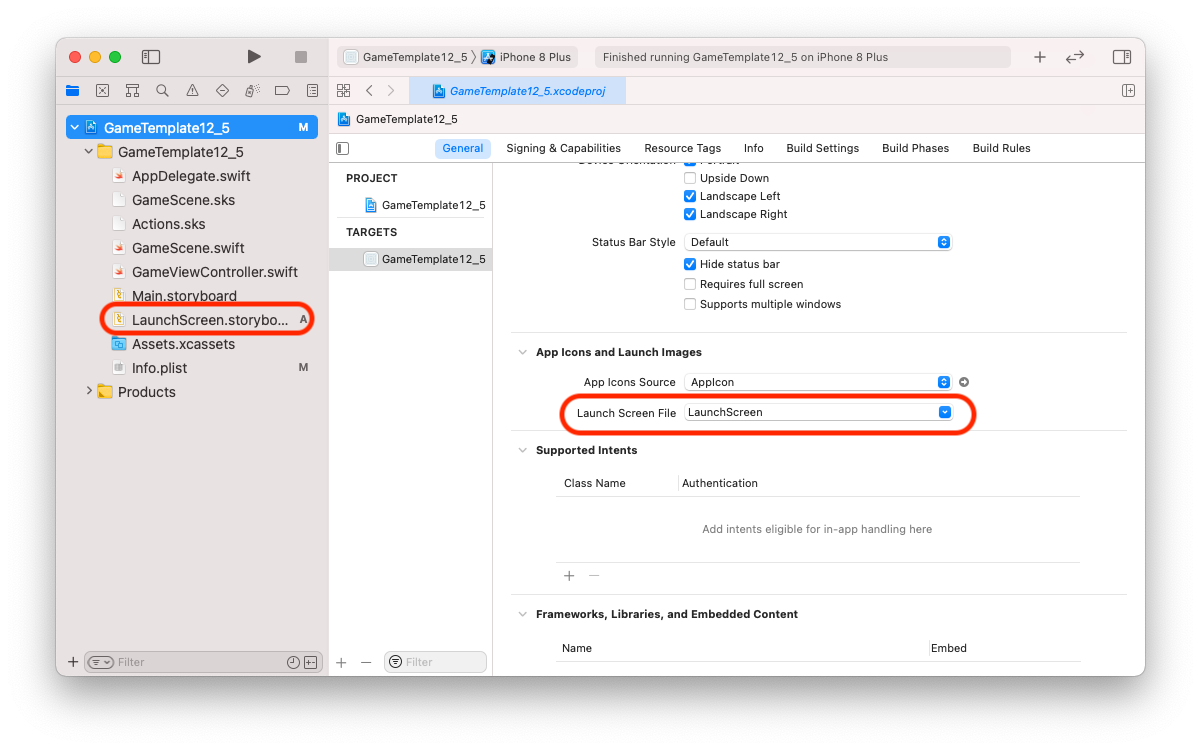
Task: Enable Upside Down orientation
Action: click(x=690, y=178)
